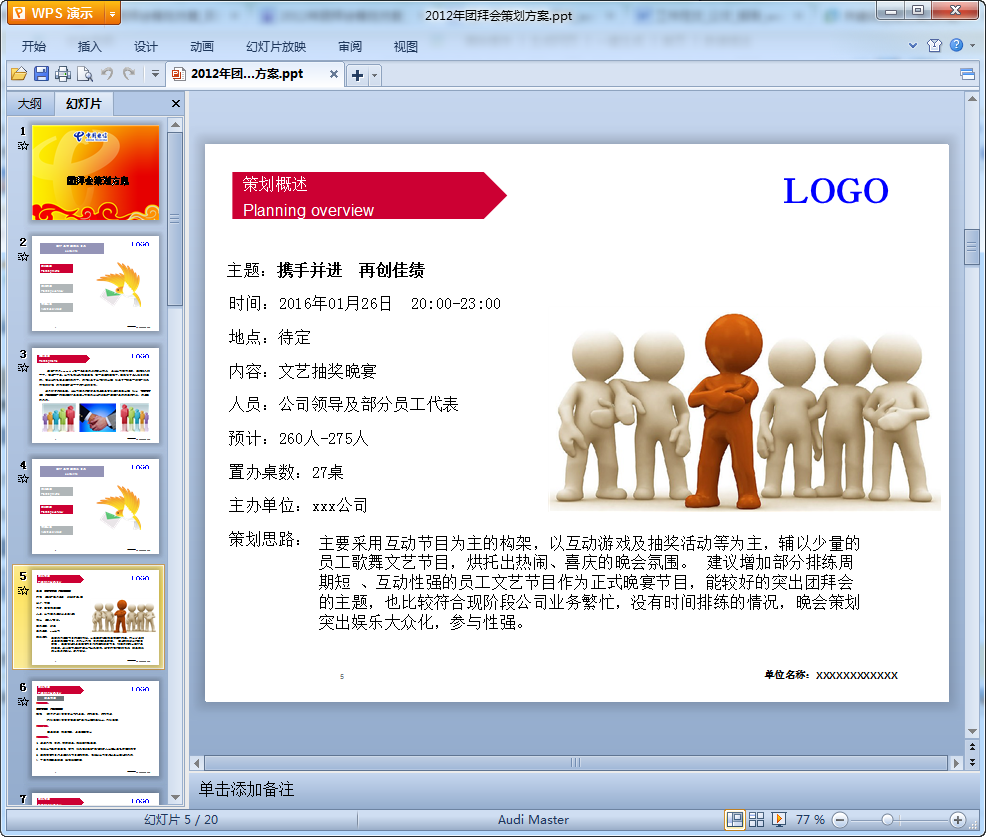986x837 pixels.
Task: Switch to Slide Sorter view icon
Action: tap(756, 819)
